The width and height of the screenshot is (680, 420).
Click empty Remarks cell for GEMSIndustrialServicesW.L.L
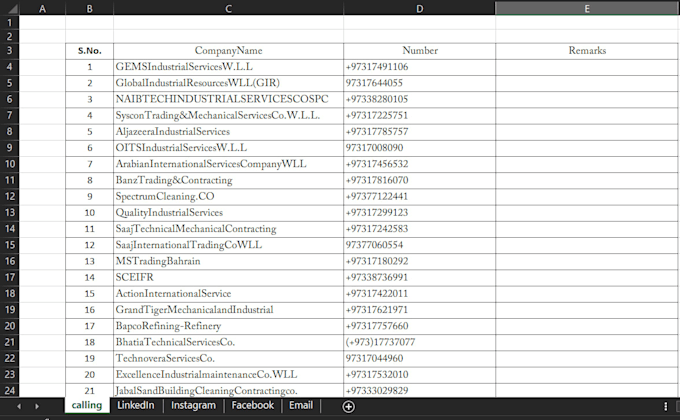coord(587,67)
